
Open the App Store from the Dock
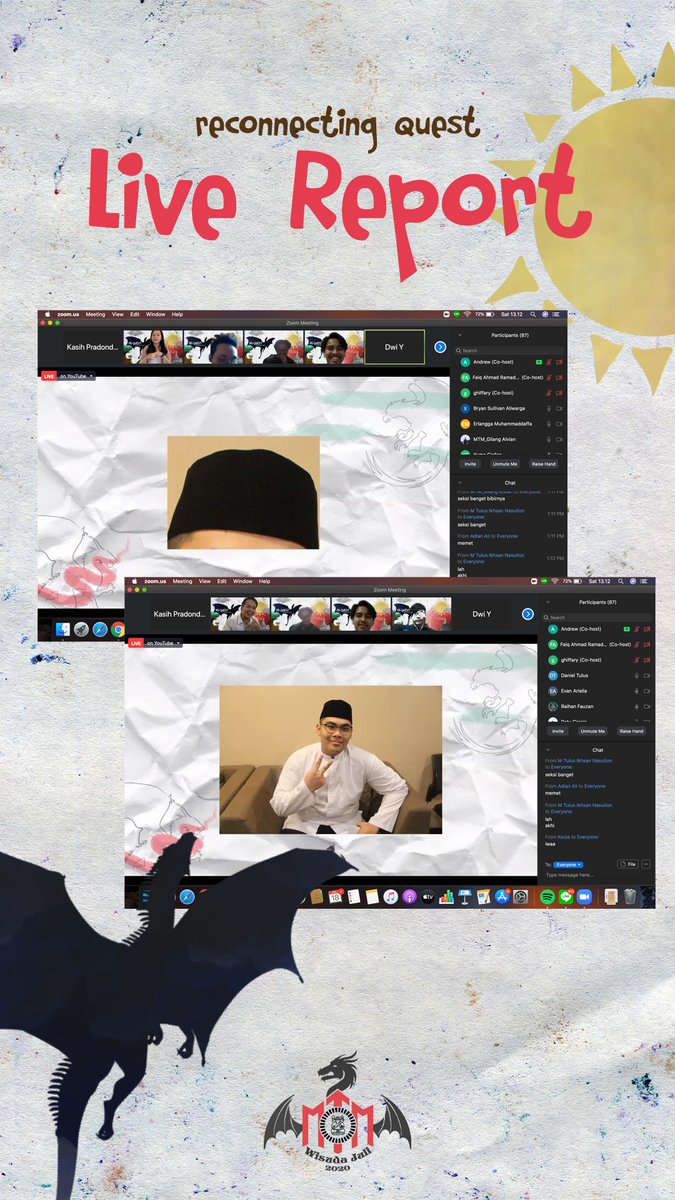coord(502,896)
